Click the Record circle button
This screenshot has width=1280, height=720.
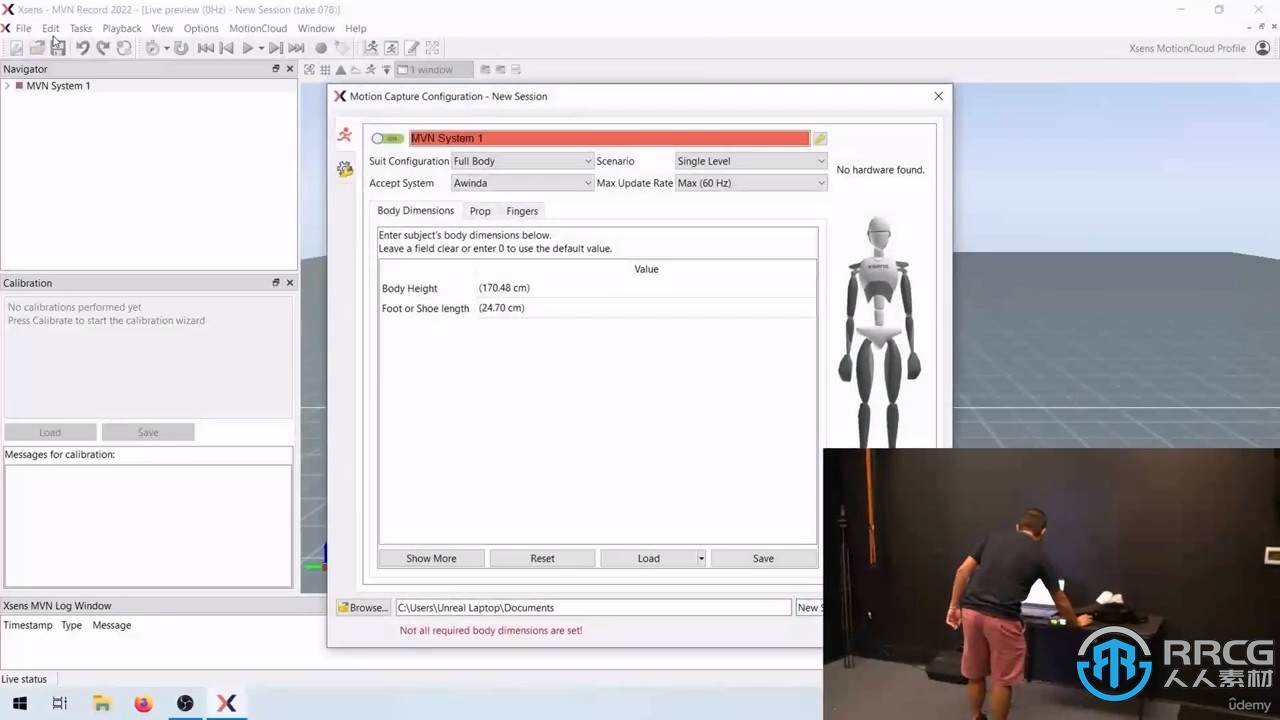pos(321,48)
